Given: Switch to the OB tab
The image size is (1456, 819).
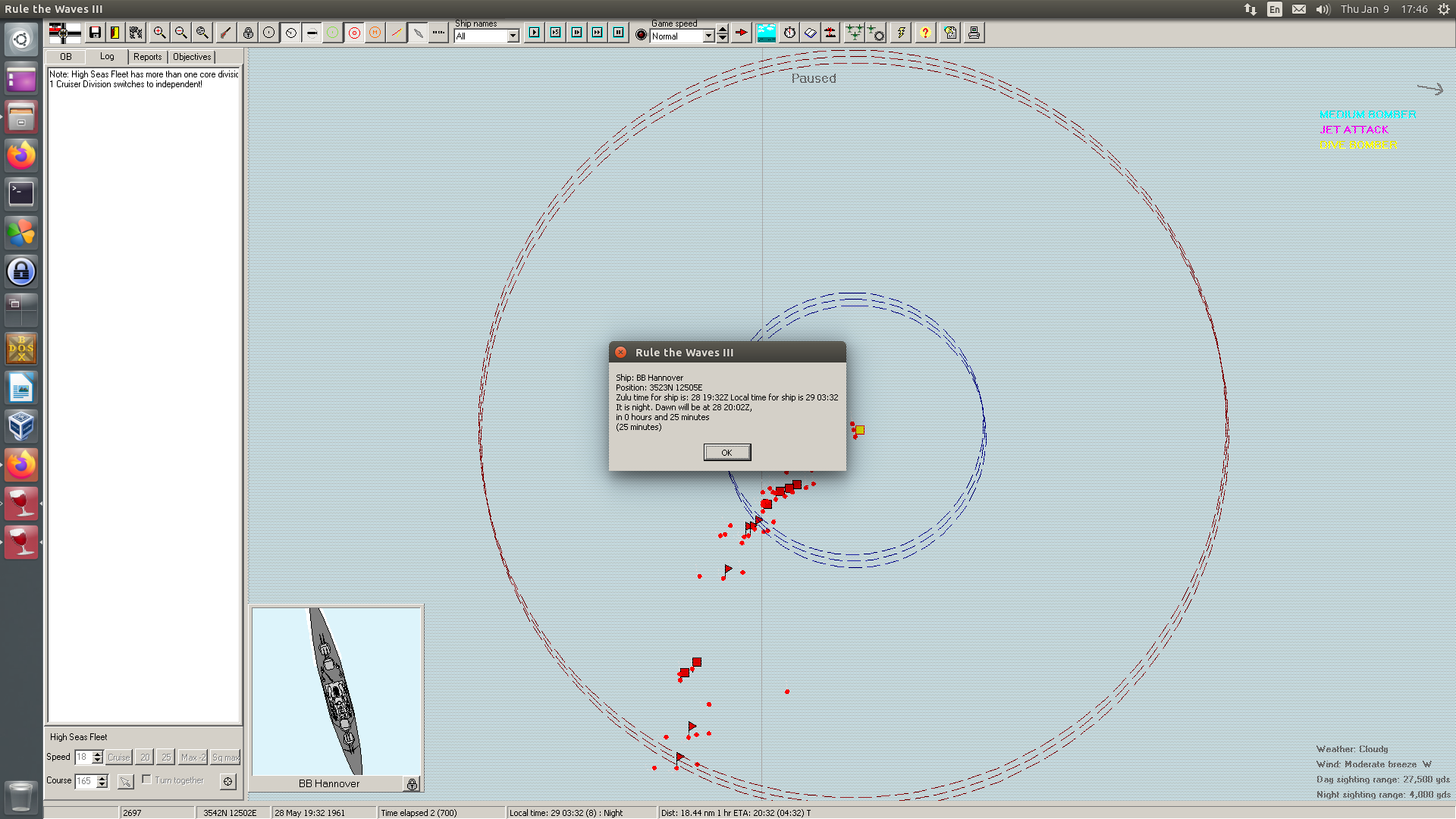Looking at the screenshot, I should [66, 57].
